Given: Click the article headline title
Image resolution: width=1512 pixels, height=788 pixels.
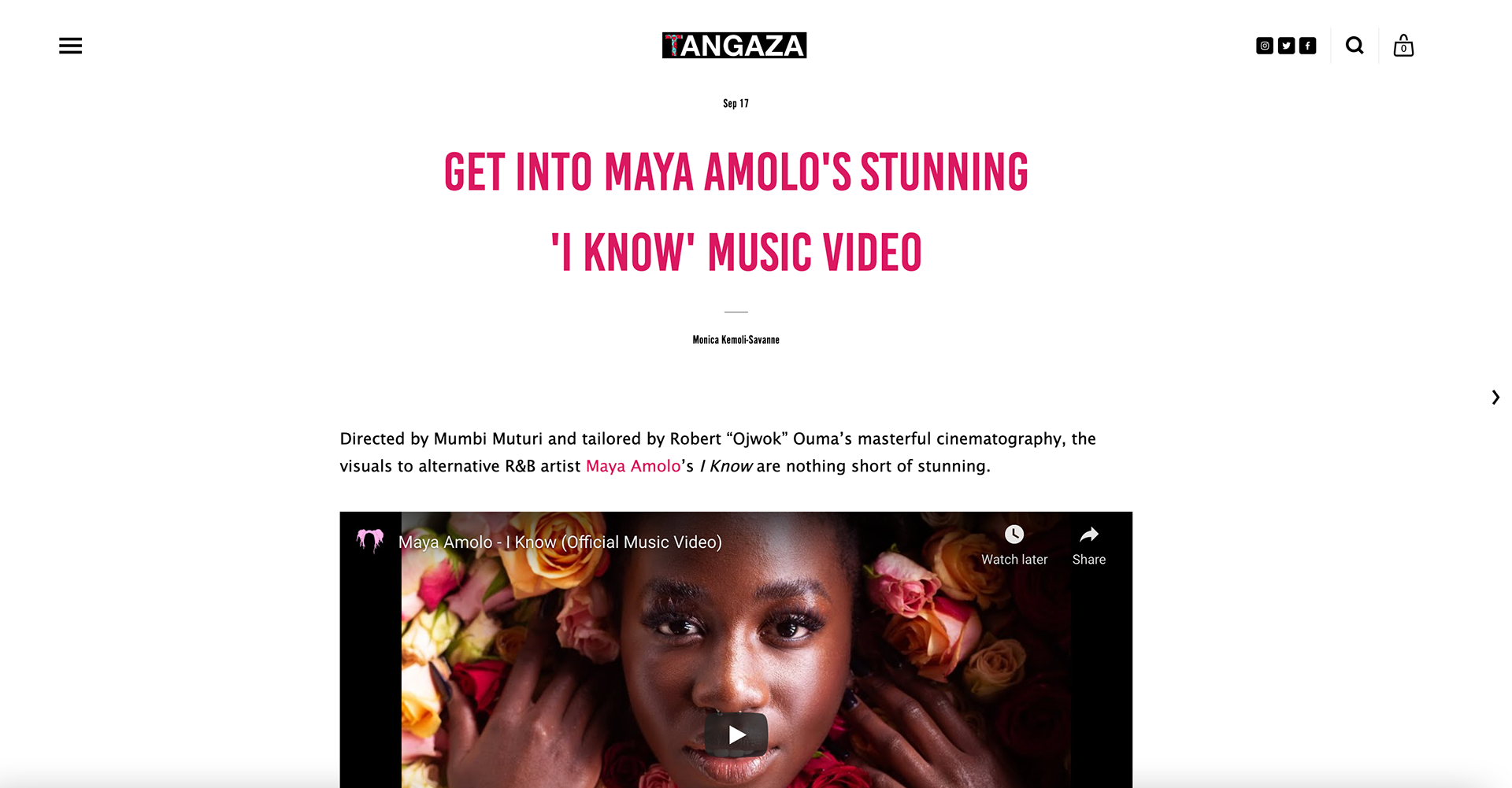Looking at the screenshot, I should pyautogui.click(x=736, y=212).
